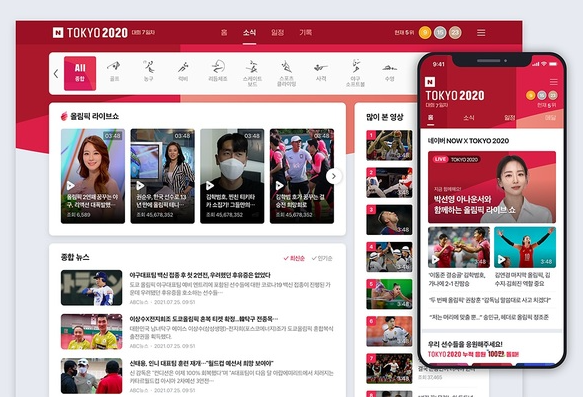Play the first live show video (조회 6,589)
Screen dimensions: 583x405
coord(93,176)
